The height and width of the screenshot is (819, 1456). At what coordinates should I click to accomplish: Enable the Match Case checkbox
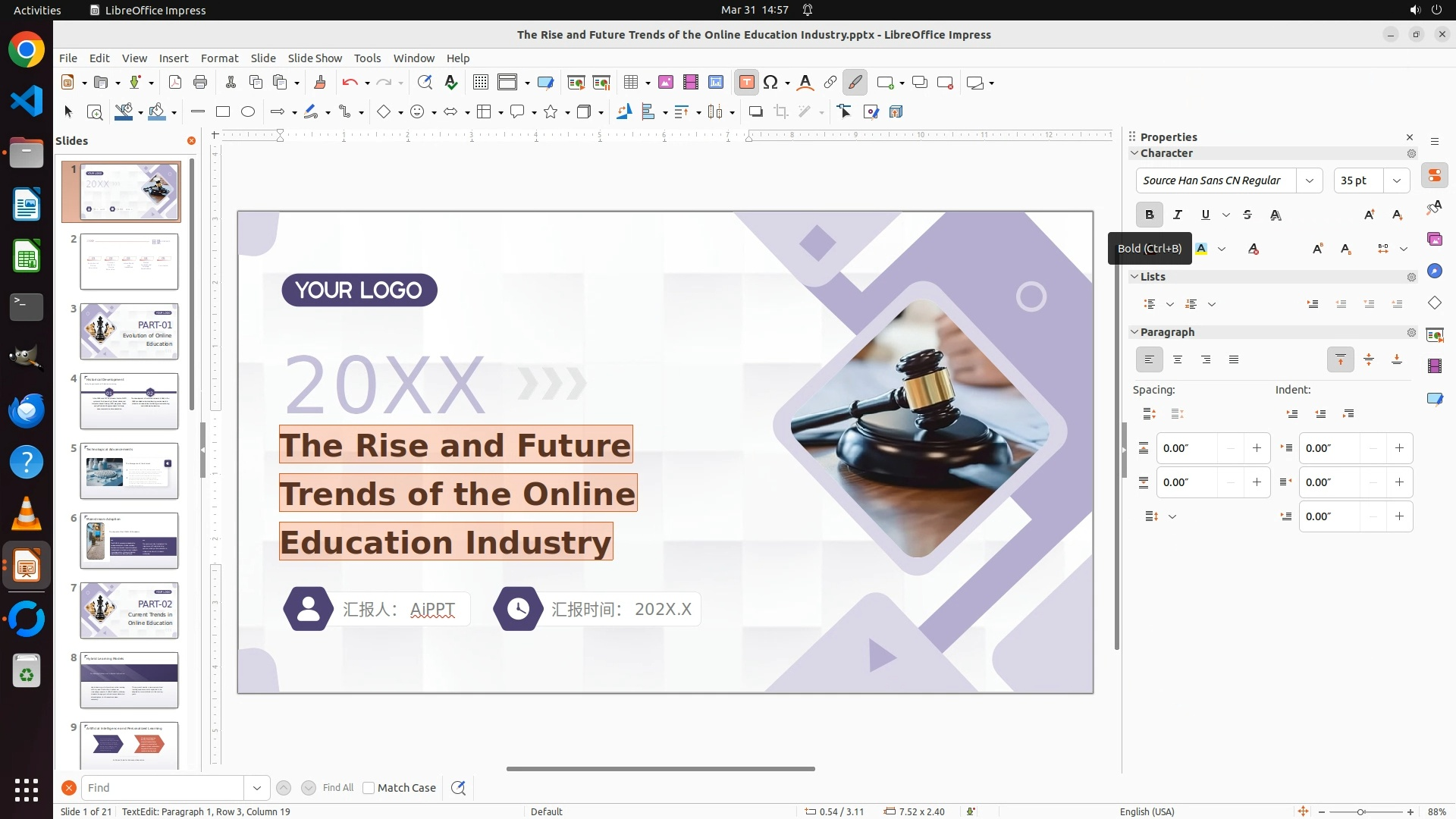click(x=369, y=788)
